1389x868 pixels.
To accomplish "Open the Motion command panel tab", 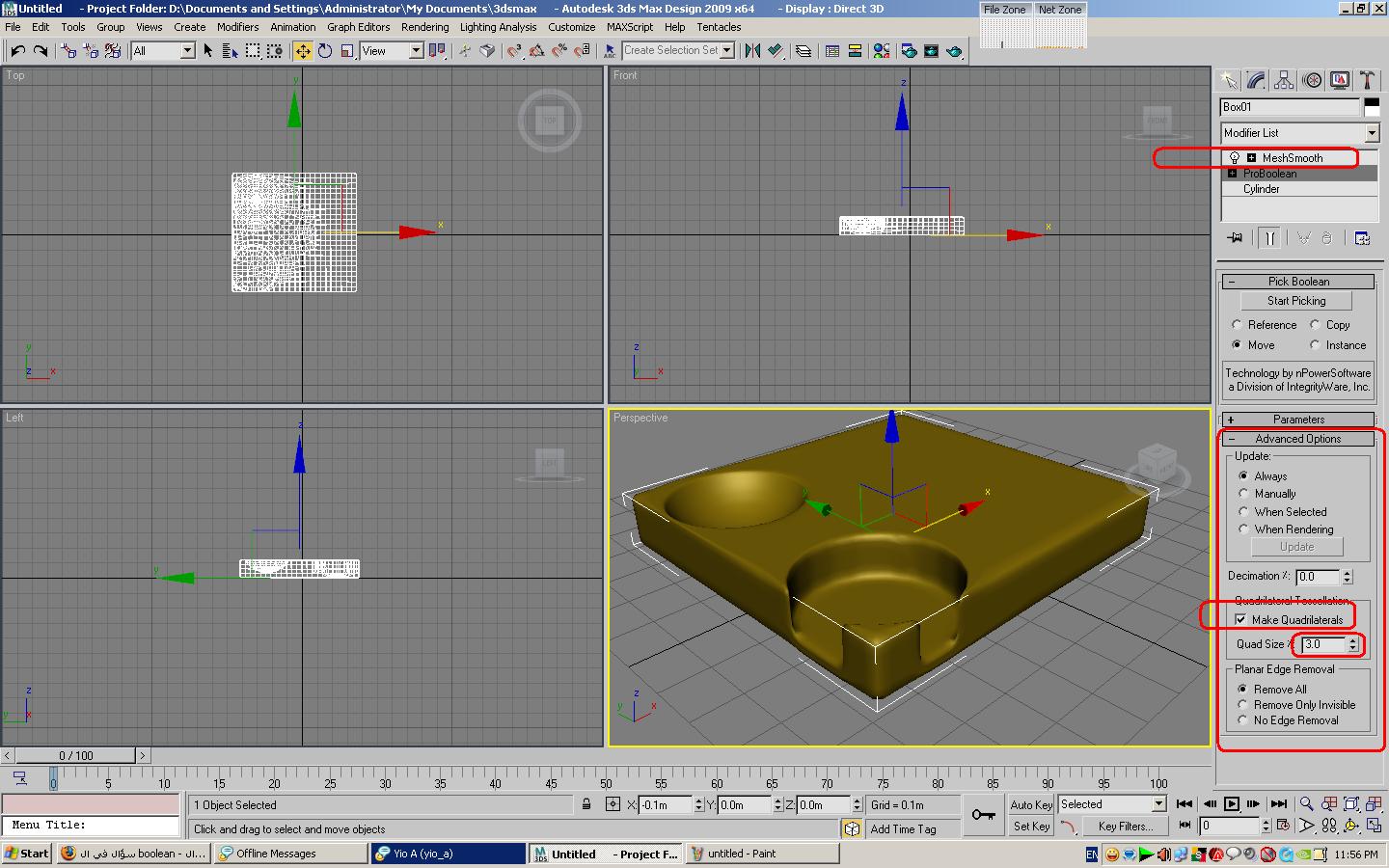I will click(1312, 80).
